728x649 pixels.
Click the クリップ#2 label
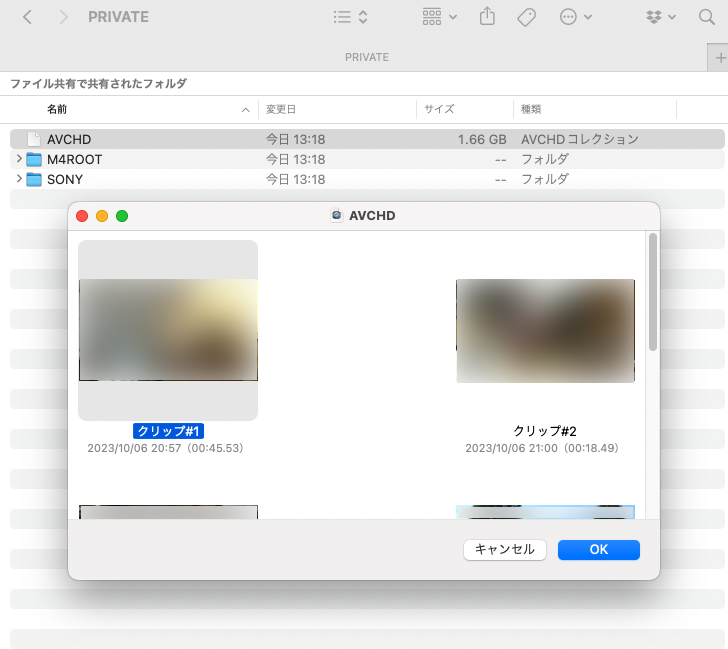point(545,431)
